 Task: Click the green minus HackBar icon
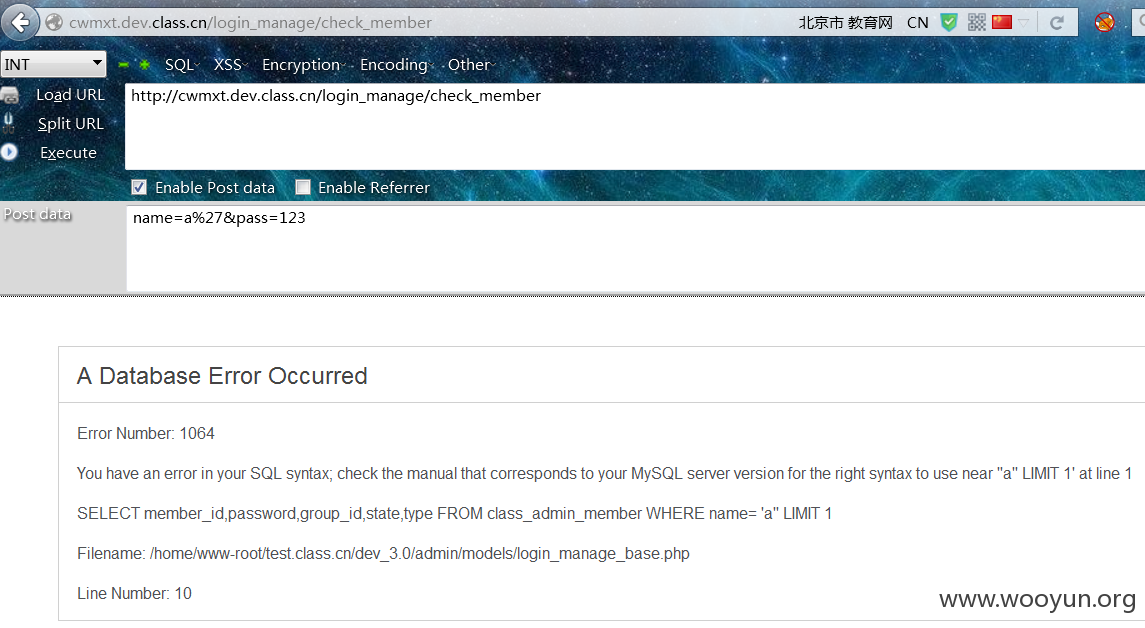click(x=123, y=65)
